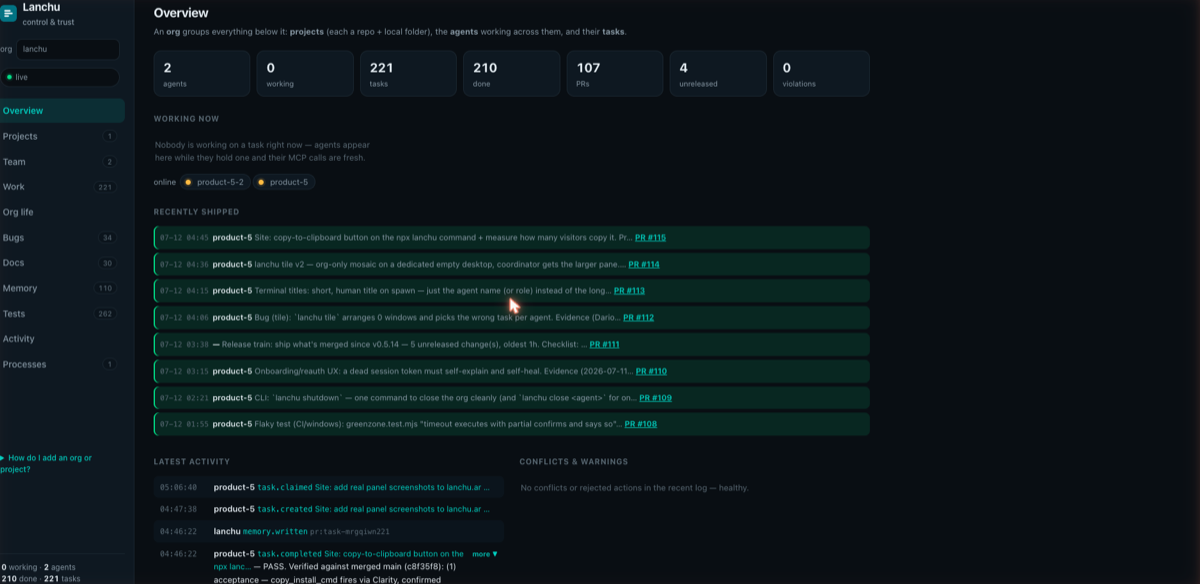Select Activity in the sidebar
The width and height of the screenshot is (1200, 584).
(x=62, y=339)
